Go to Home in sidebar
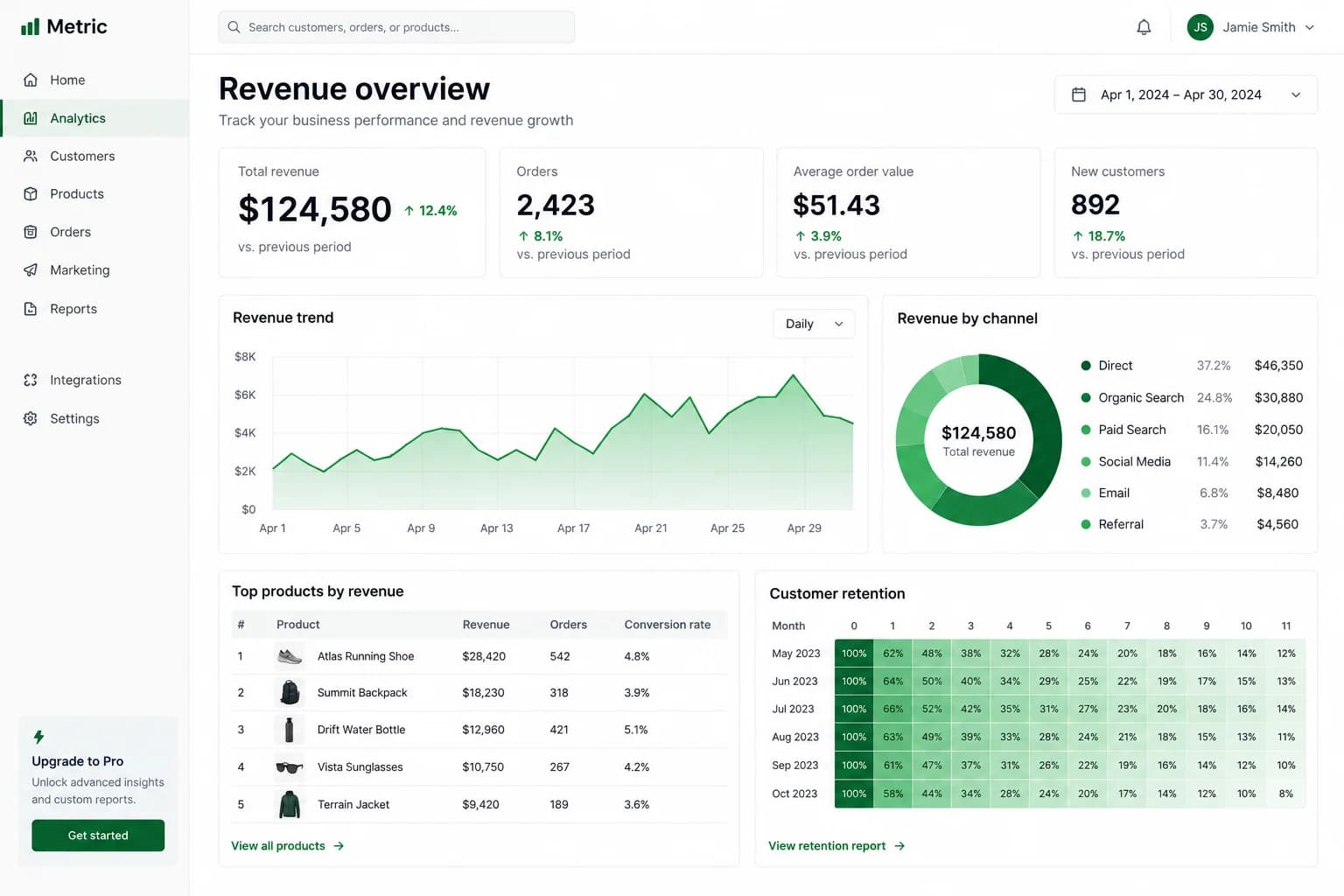 (94, 80)
